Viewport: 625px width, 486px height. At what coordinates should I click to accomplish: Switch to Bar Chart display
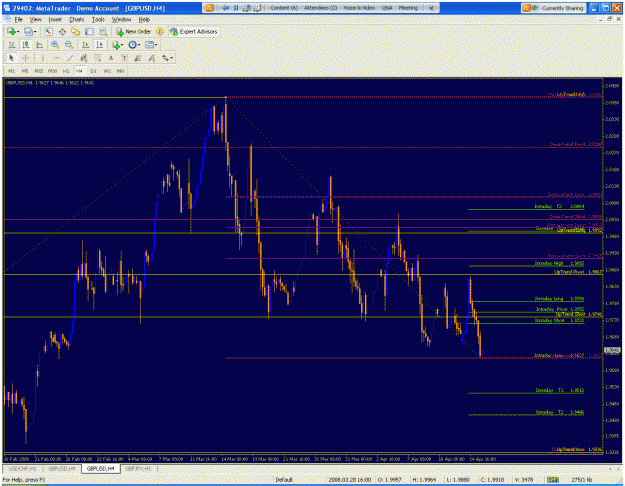12,45
